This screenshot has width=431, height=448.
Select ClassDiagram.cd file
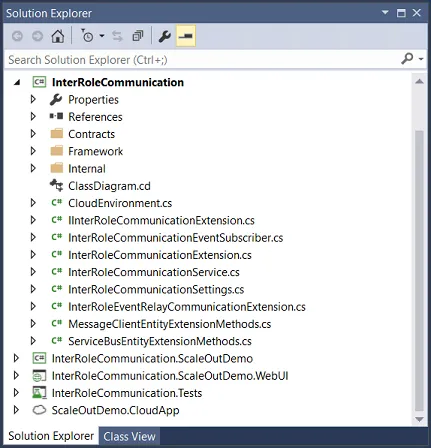[109, 186]
